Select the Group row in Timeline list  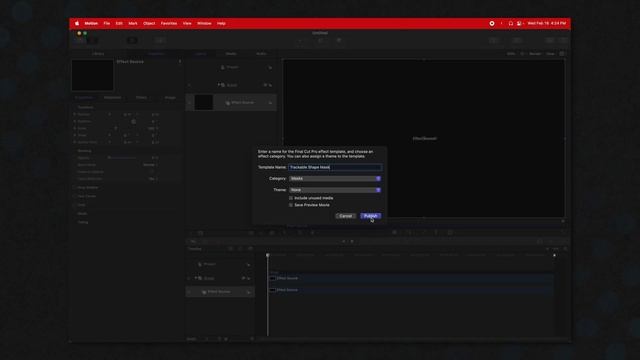tap(220, 278)
